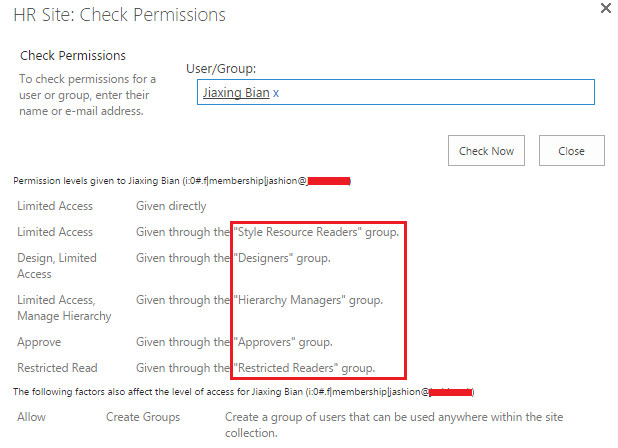Click the Close button
This screenshot has width=618, height=448.
(571, 151)
